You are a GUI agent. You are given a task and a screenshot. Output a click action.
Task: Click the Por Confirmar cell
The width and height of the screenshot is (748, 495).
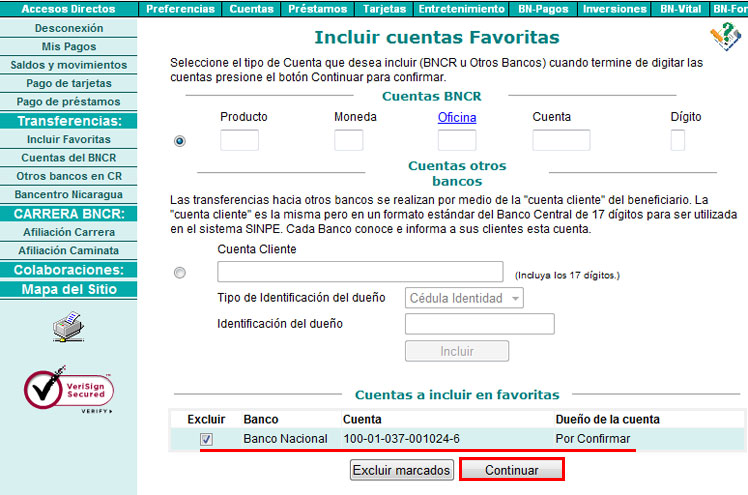[x=593, y=439]
